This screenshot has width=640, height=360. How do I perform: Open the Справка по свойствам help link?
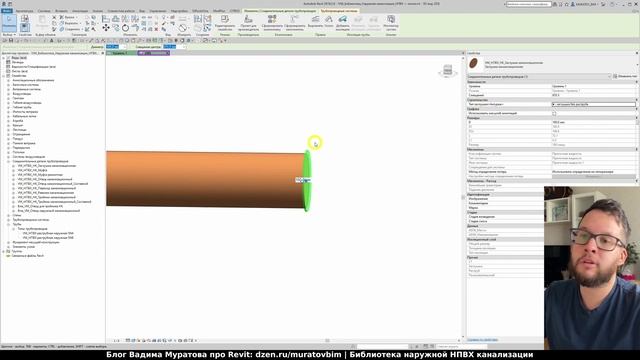pos(482,340)
